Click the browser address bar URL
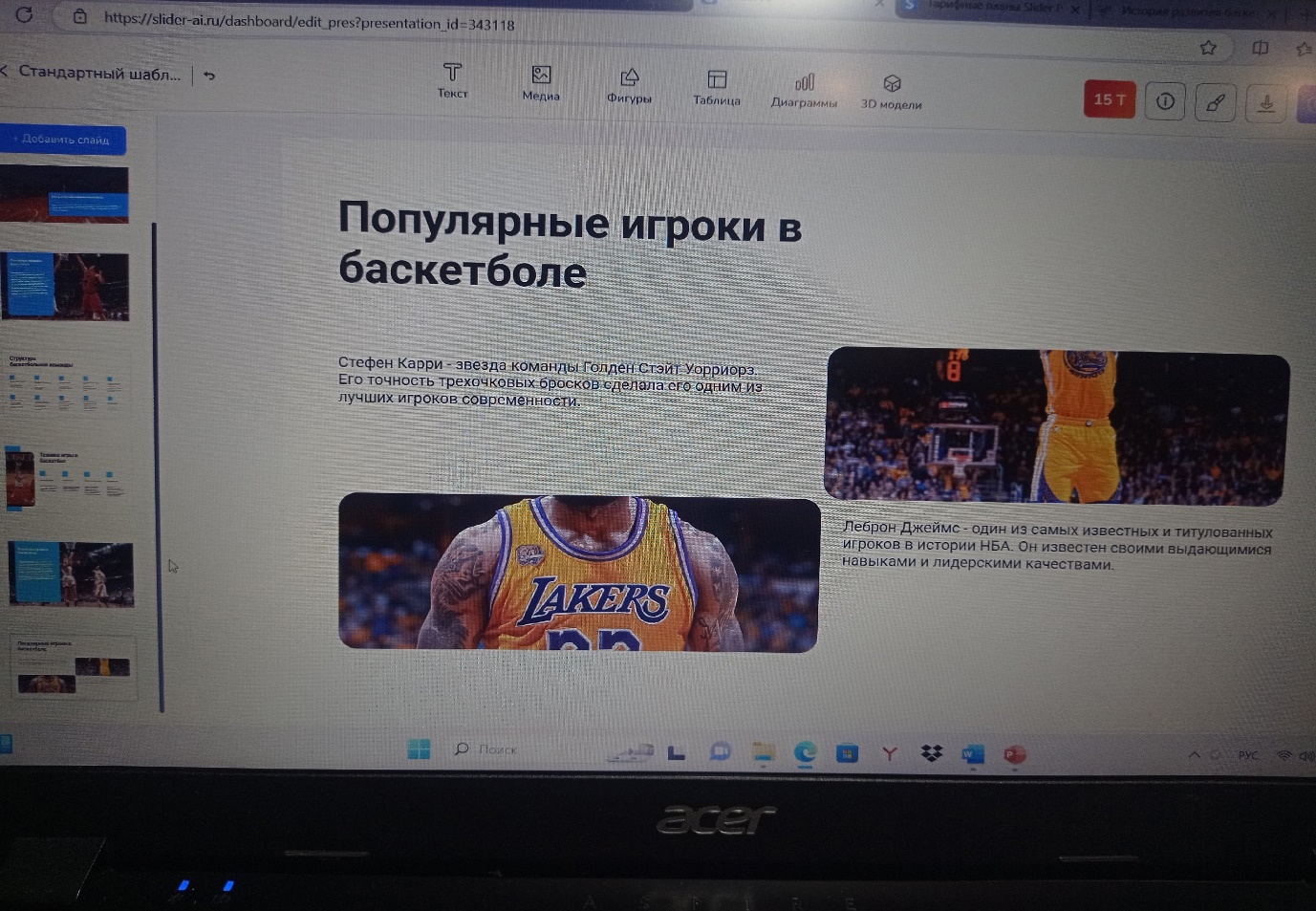 (309, 21)
